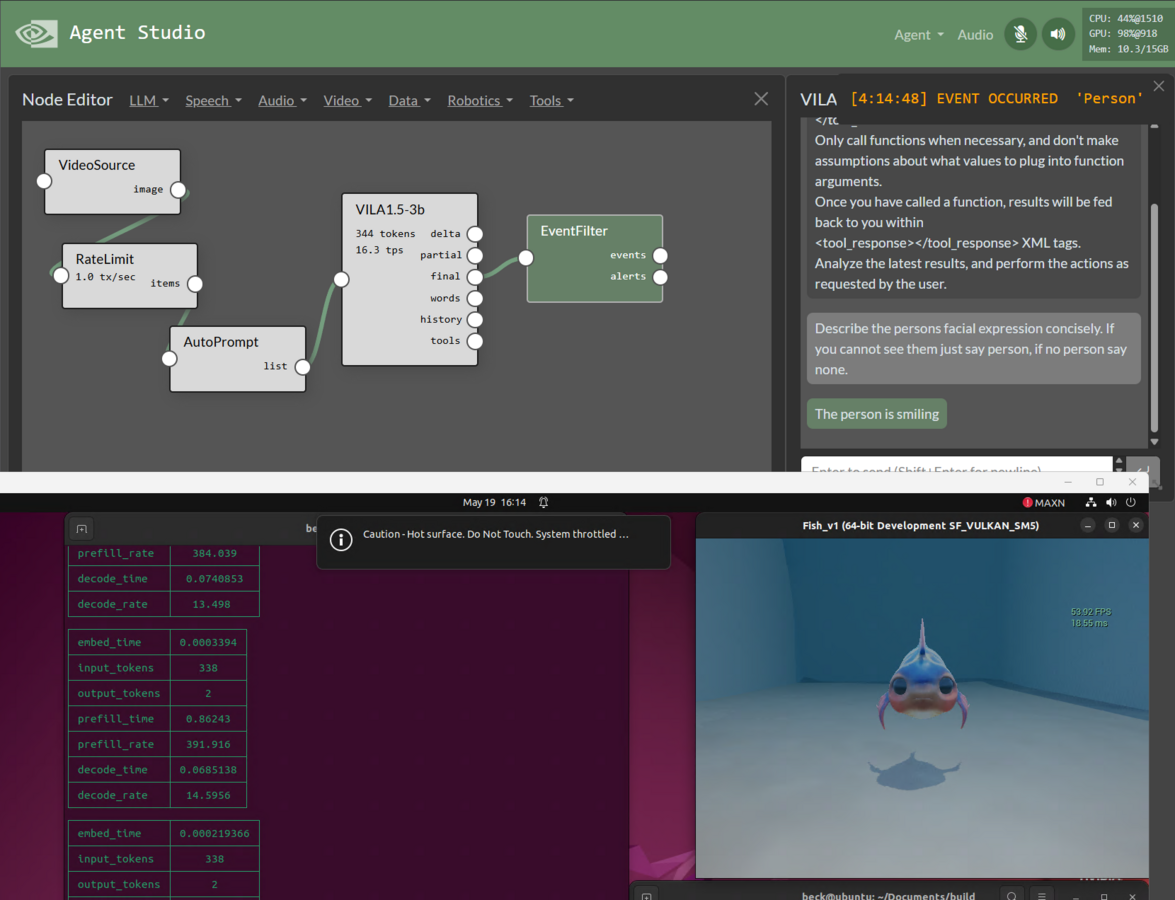Click the search icon in bottom terminal header
Screen dimensions: 1175x900
point(1012,896)
